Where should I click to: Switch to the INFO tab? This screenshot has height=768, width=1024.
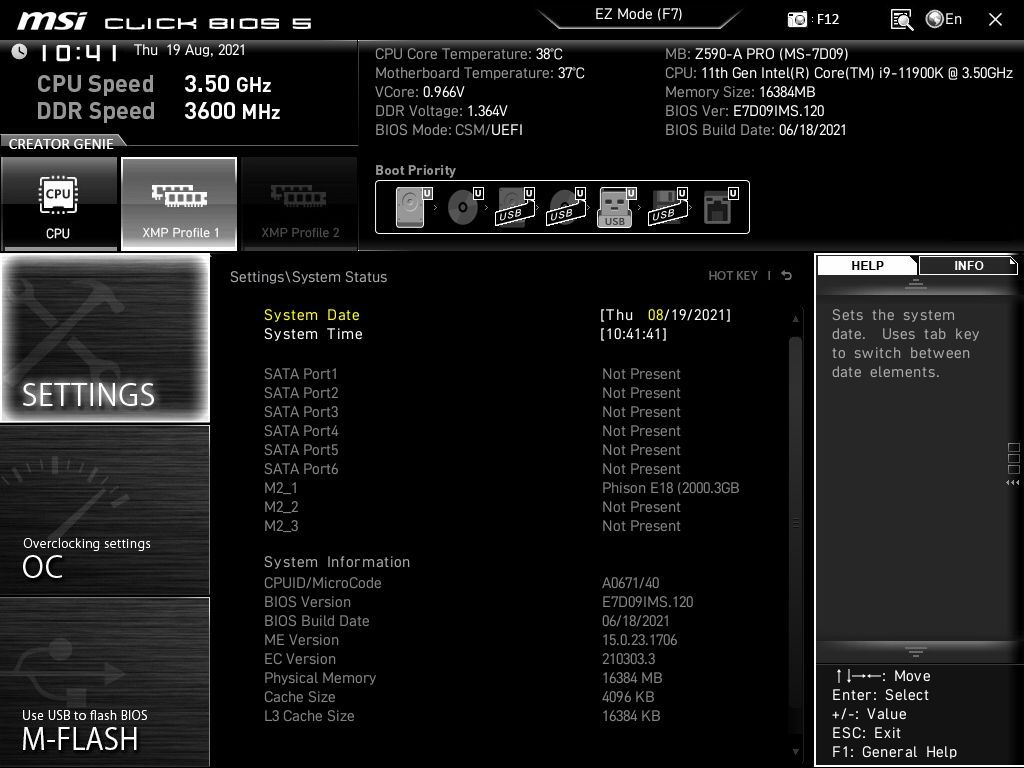pyautogui.click(x=968, y=265)
